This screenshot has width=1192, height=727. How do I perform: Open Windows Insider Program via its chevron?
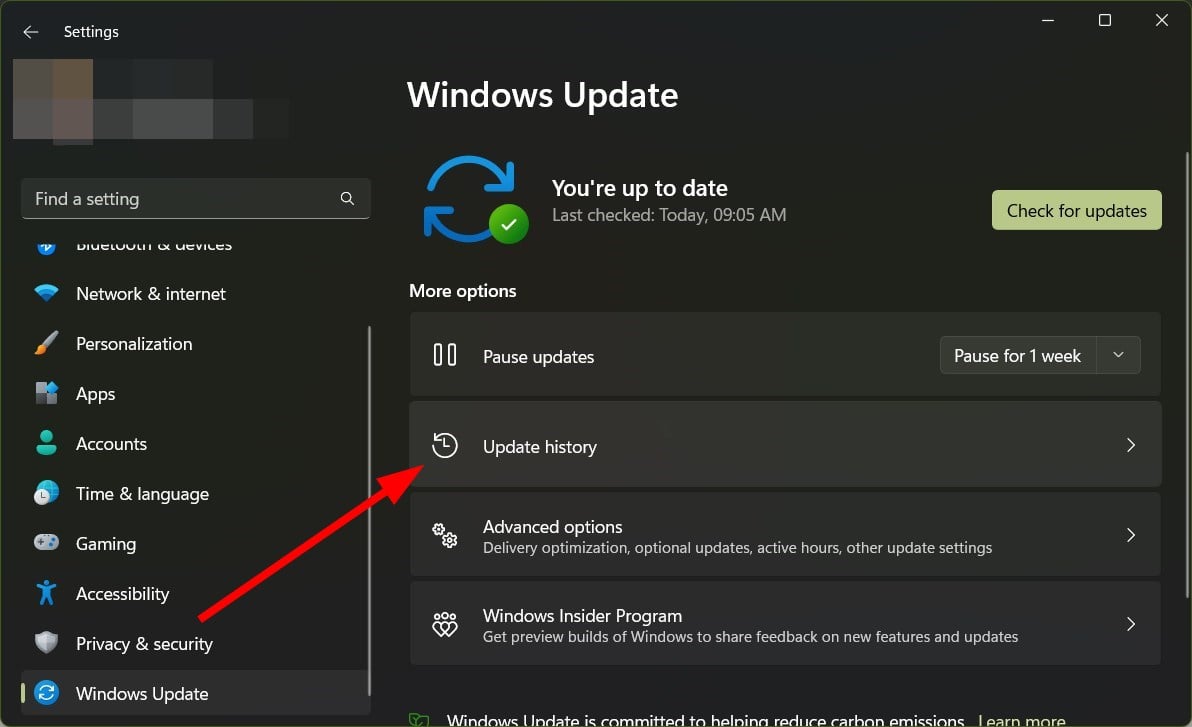pyautogui.click(x=1131, y=625)
